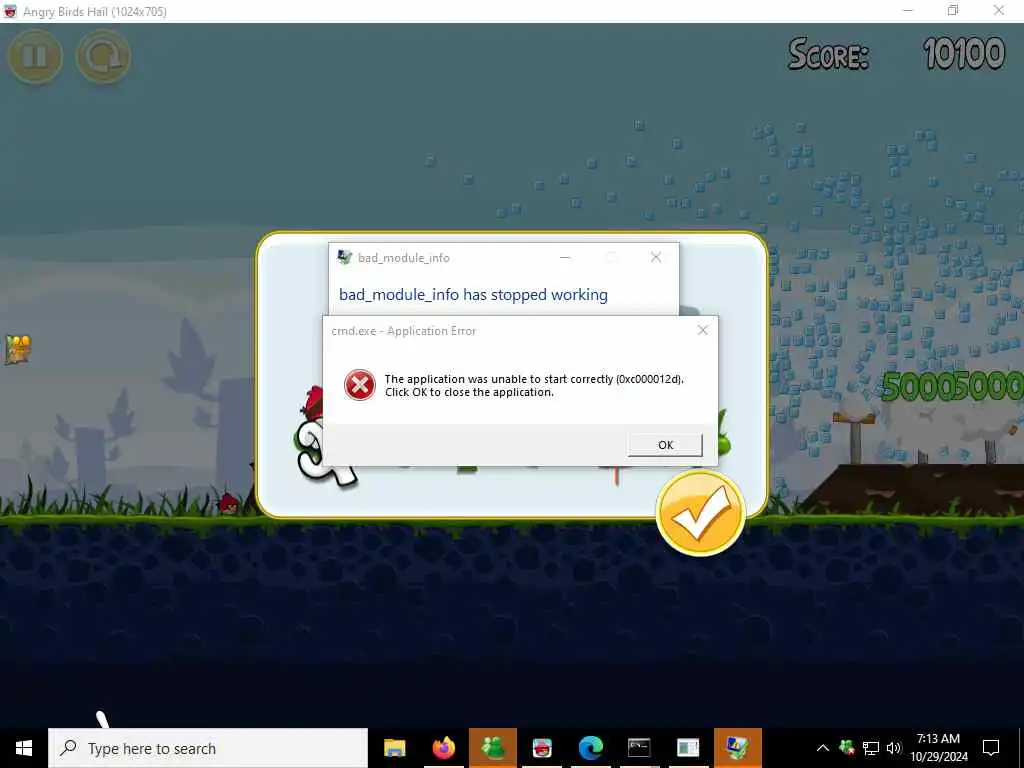This screenshot has width=1024, height=768.
Task: Open the command prompt taskbar icon
Action: (x=639, y=748)
